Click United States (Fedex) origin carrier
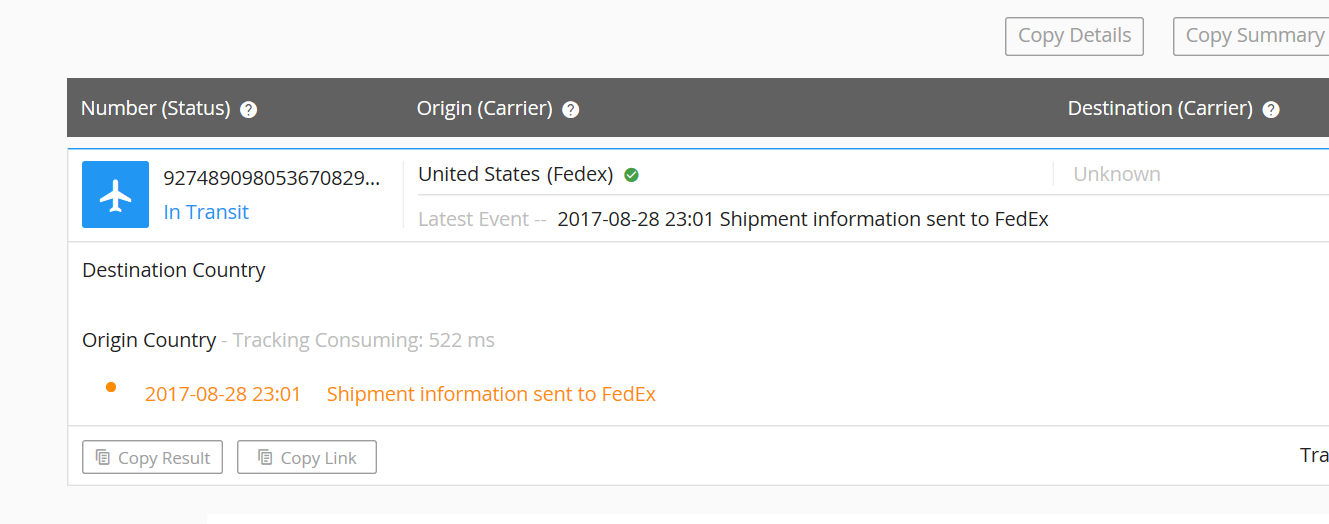Image resolution: width=1329 pixels, height=524 pixels. (516, 174)
